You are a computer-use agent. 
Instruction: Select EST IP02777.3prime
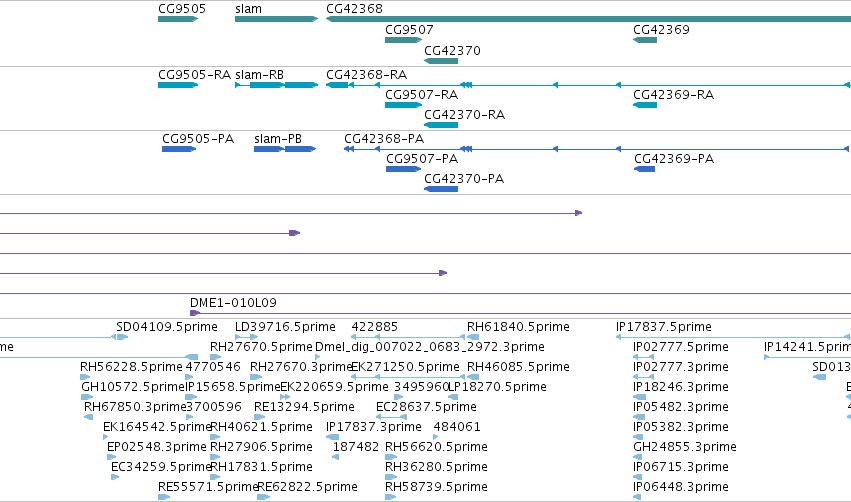tap(680, 367)
